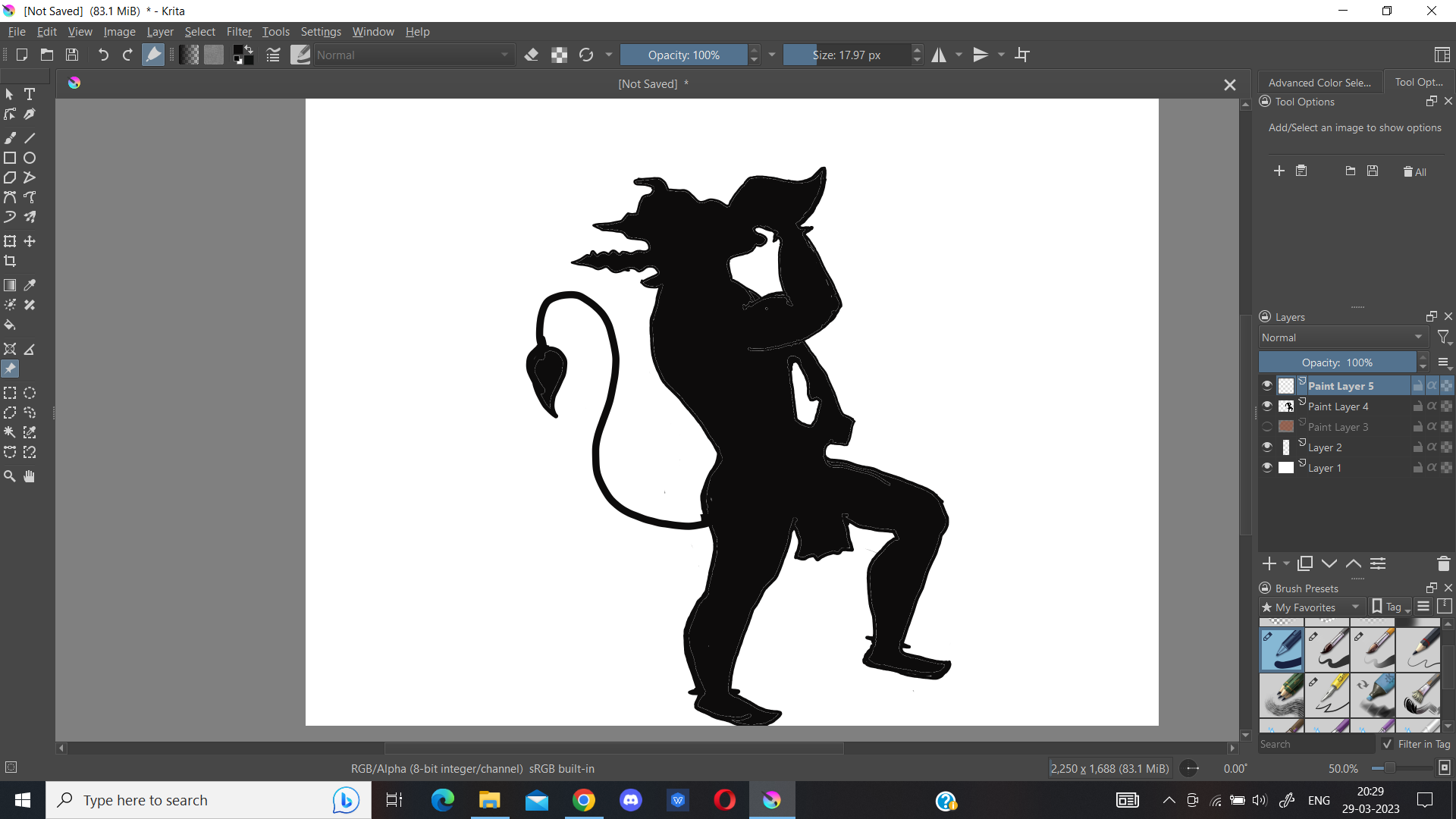Select the Fill (paint bucket) tool
The height and width of the screenshot is (819, 1456).
pos(10,325)
